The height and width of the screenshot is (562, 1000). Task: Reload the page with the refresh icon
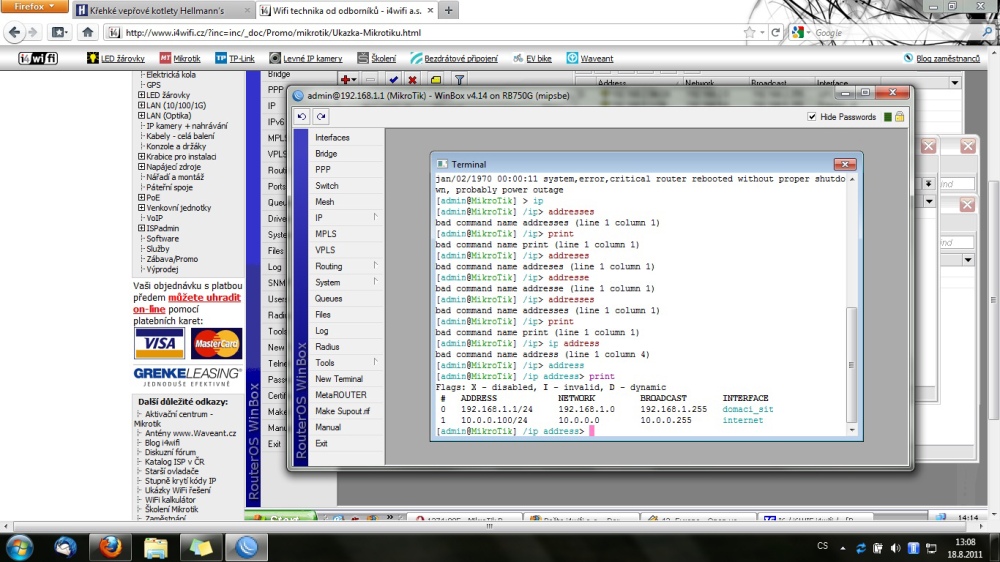click(776, 33)
